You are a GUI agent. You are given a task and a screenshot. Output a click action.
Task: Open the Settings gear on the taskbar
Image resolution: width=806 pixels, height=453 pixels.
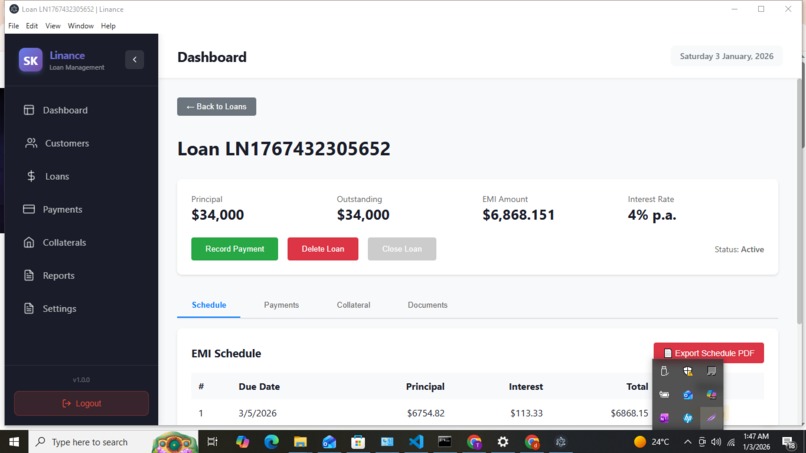tap(503, 442)
